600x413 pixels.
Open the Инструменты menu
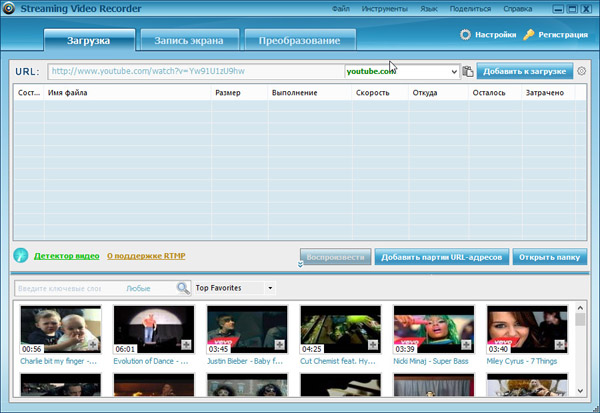383,9
